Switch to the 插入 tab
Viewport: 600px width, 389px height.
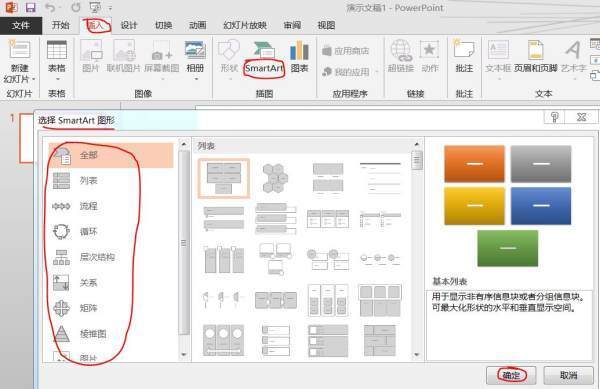(x=95, y=26)
